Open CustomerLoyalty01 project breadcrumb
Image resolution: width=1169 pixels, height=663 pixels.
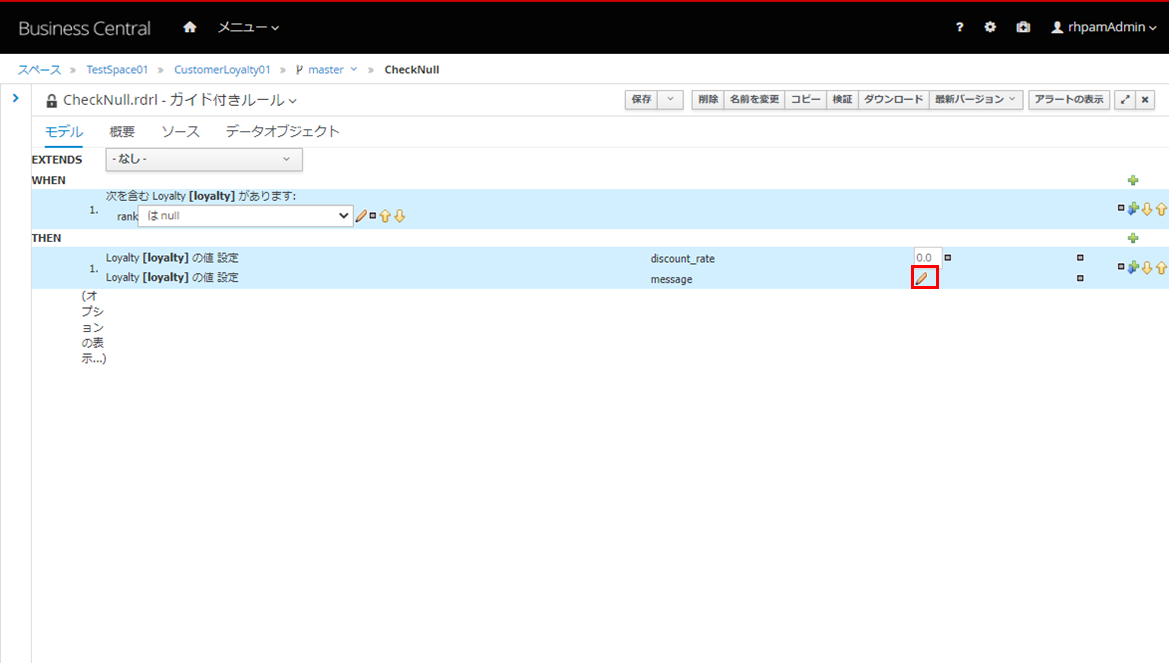coord(222,69)
